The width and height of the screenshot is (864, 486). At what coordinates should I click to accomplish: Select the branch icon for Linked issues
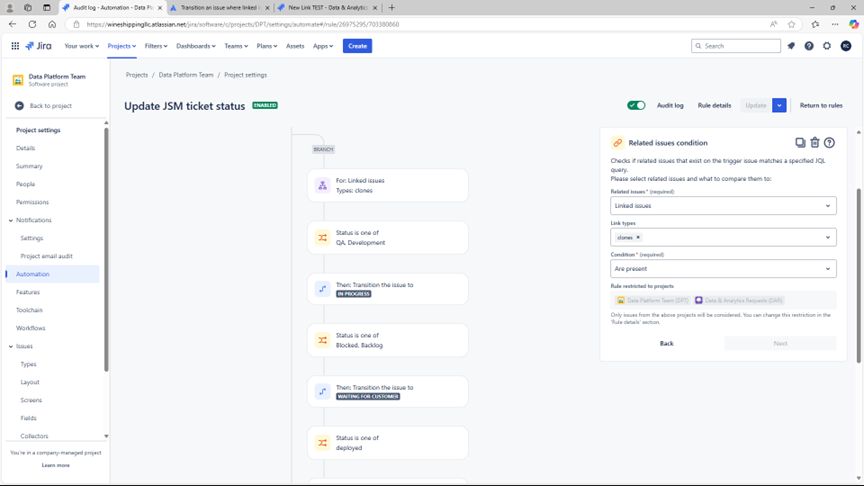coord(322,186)
